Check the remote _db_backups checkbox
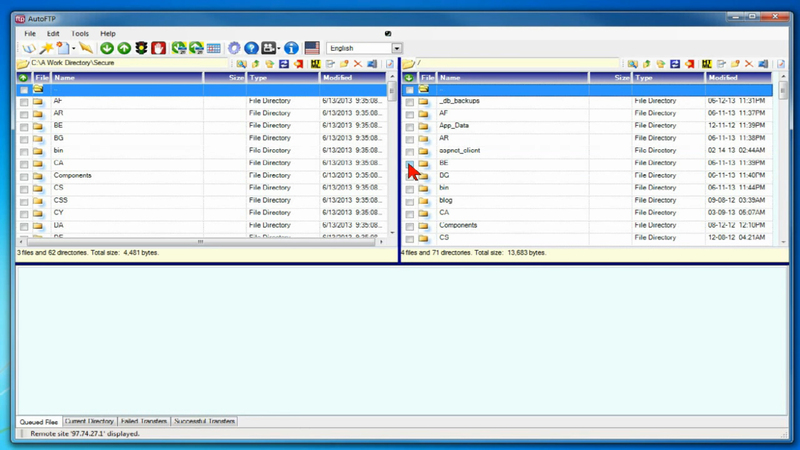Screen dimensions: 800x450 pos(410,102)
